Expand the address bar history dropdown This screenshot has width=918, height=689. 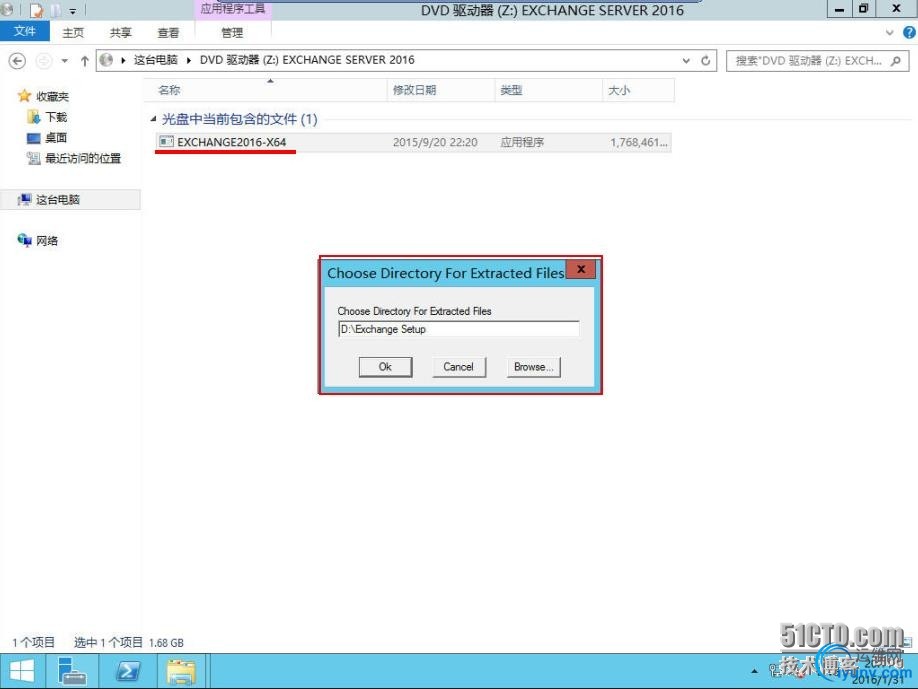[686, 60]
